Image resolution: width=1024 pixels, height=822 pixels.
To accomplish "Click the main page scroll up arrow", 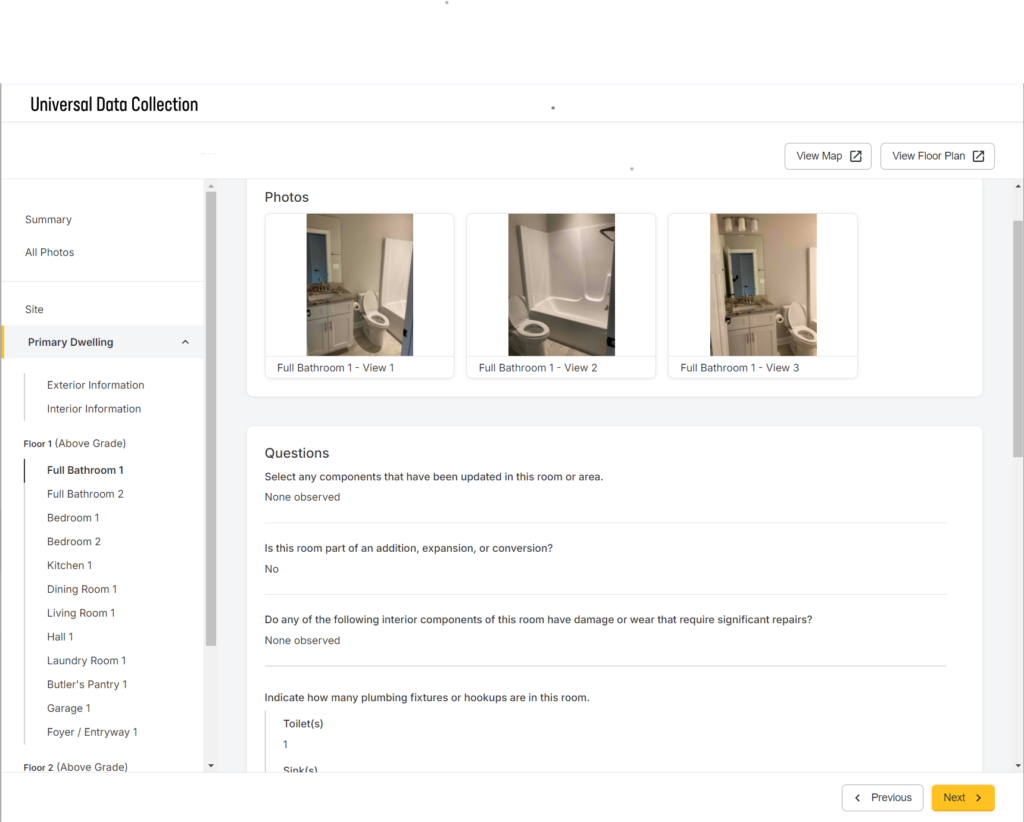I will coord(1018,187).
